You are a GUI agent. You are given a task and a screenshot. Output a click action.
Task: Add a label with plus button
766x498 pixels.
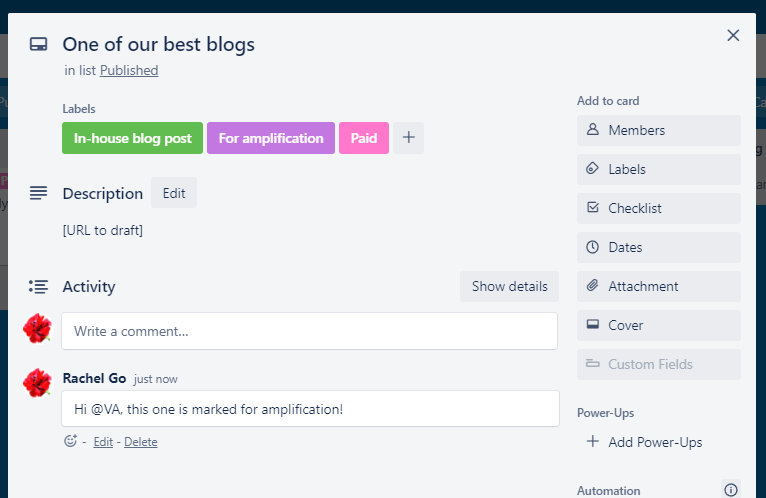[408, 138]
